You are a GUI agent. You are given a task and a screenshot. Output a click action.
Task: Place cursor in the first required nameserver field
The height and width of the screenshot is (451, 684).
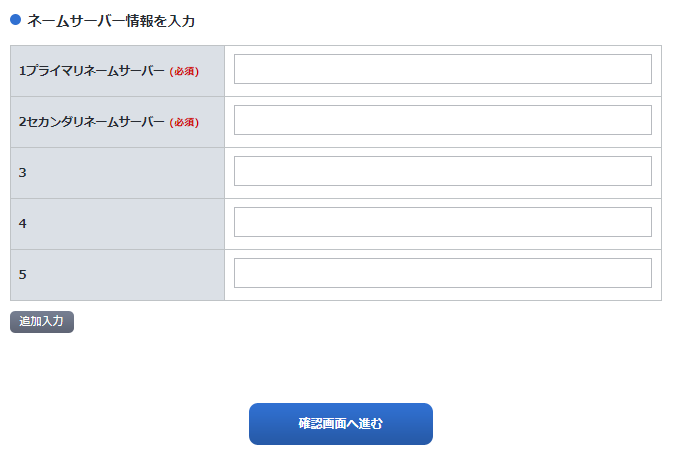[442, 70]
